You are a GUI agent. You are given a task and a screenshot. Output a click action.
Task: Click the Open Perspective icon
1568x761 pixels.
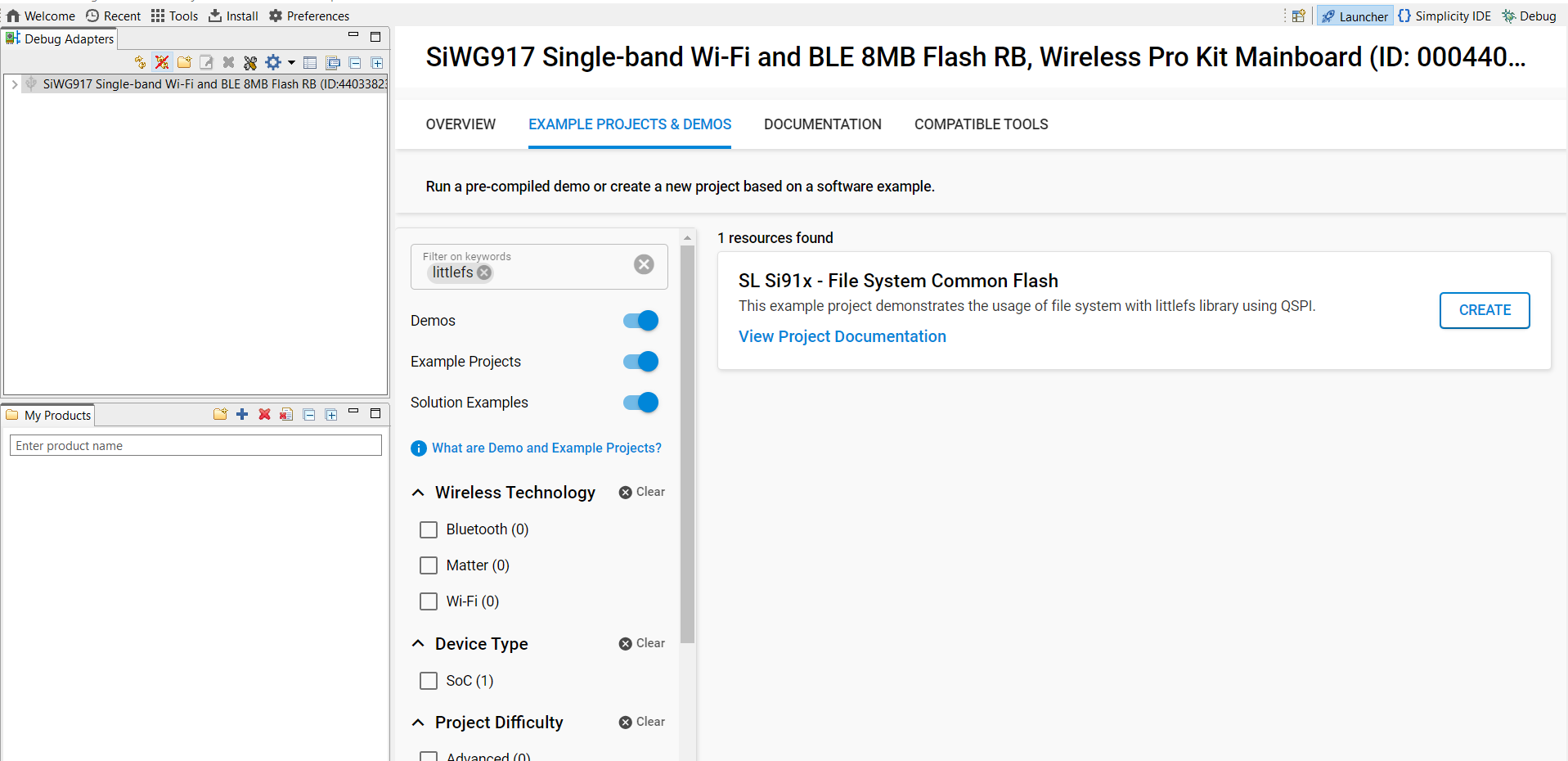coord(1298,16)
